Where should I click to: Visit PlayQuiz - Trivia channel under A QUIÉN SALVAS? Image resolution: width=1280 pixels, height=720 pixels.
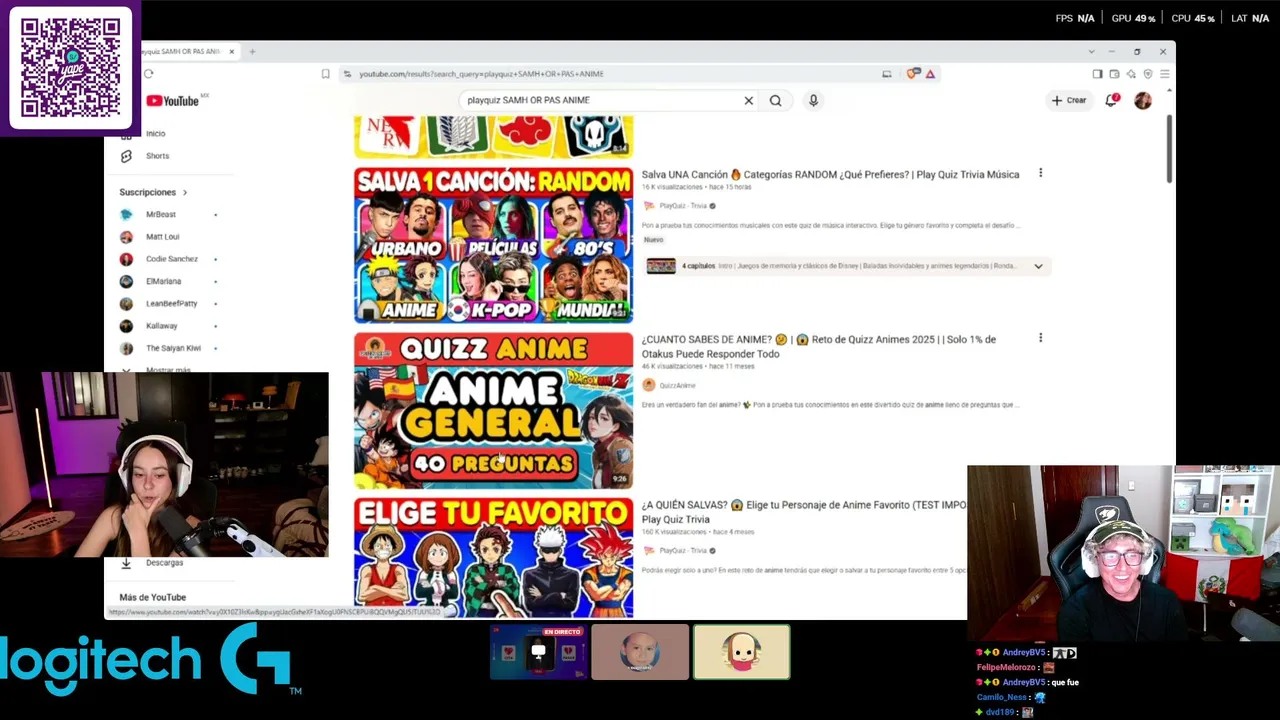[683, 551]
